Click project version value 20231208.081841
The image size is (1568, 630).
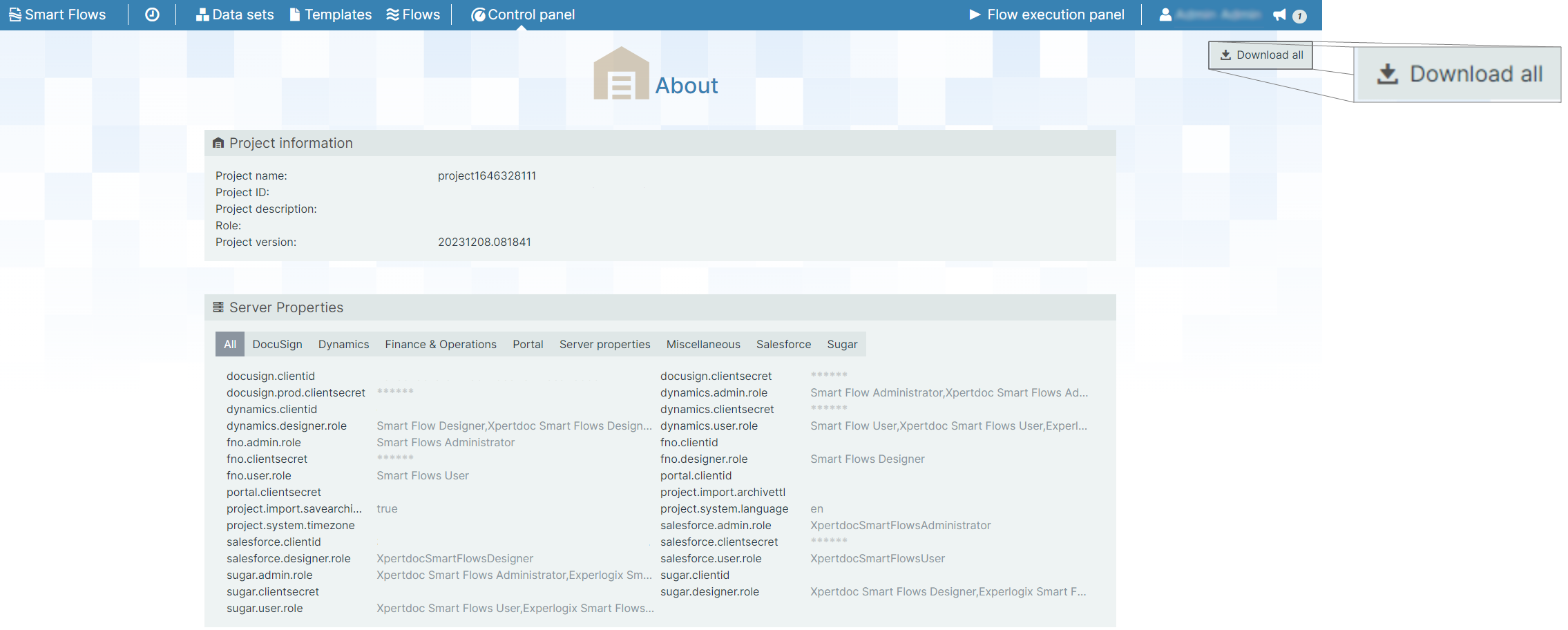click(x=484, y=242)
